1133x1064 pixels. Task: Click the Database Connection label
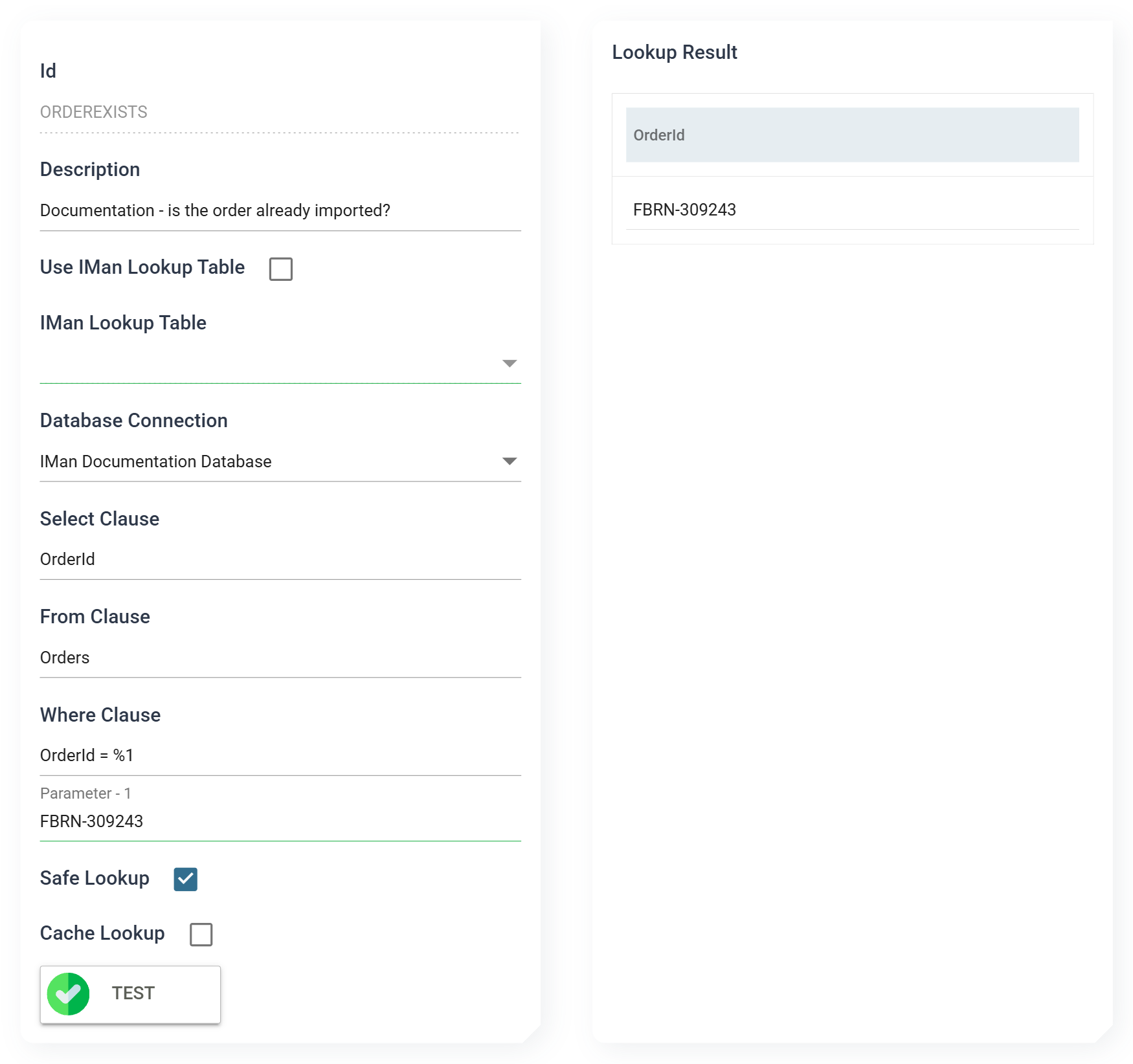(x=134, y=421)
